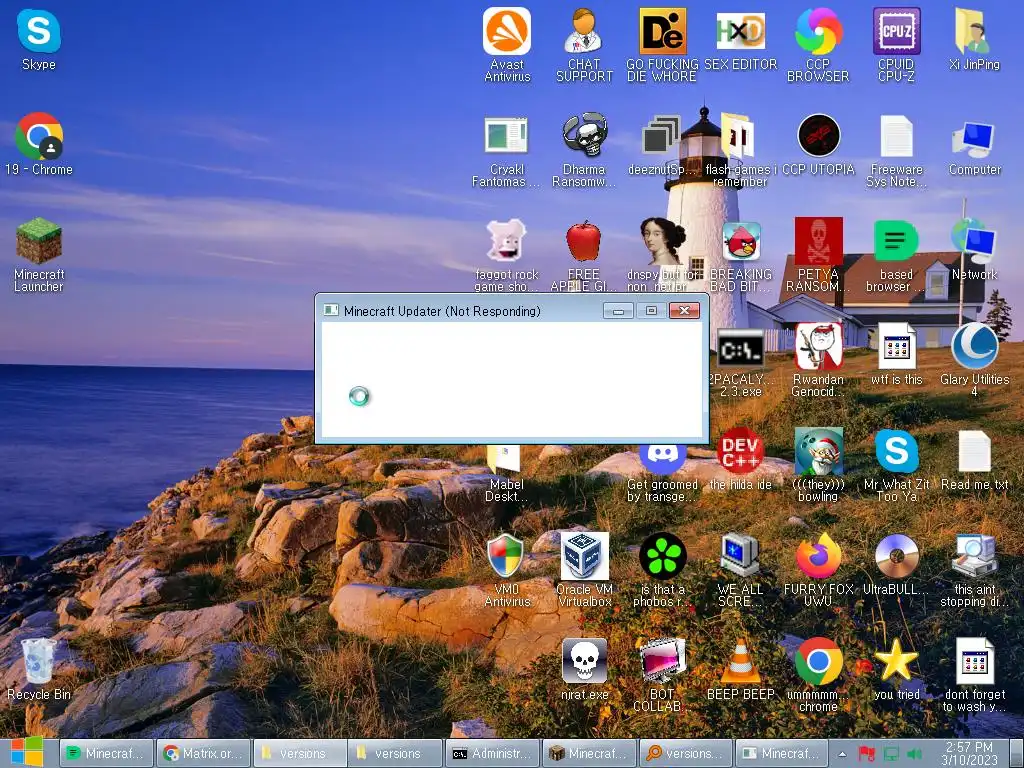
Task: Open the dont forget to wash y... file
Action: click(x=974, y=675)
